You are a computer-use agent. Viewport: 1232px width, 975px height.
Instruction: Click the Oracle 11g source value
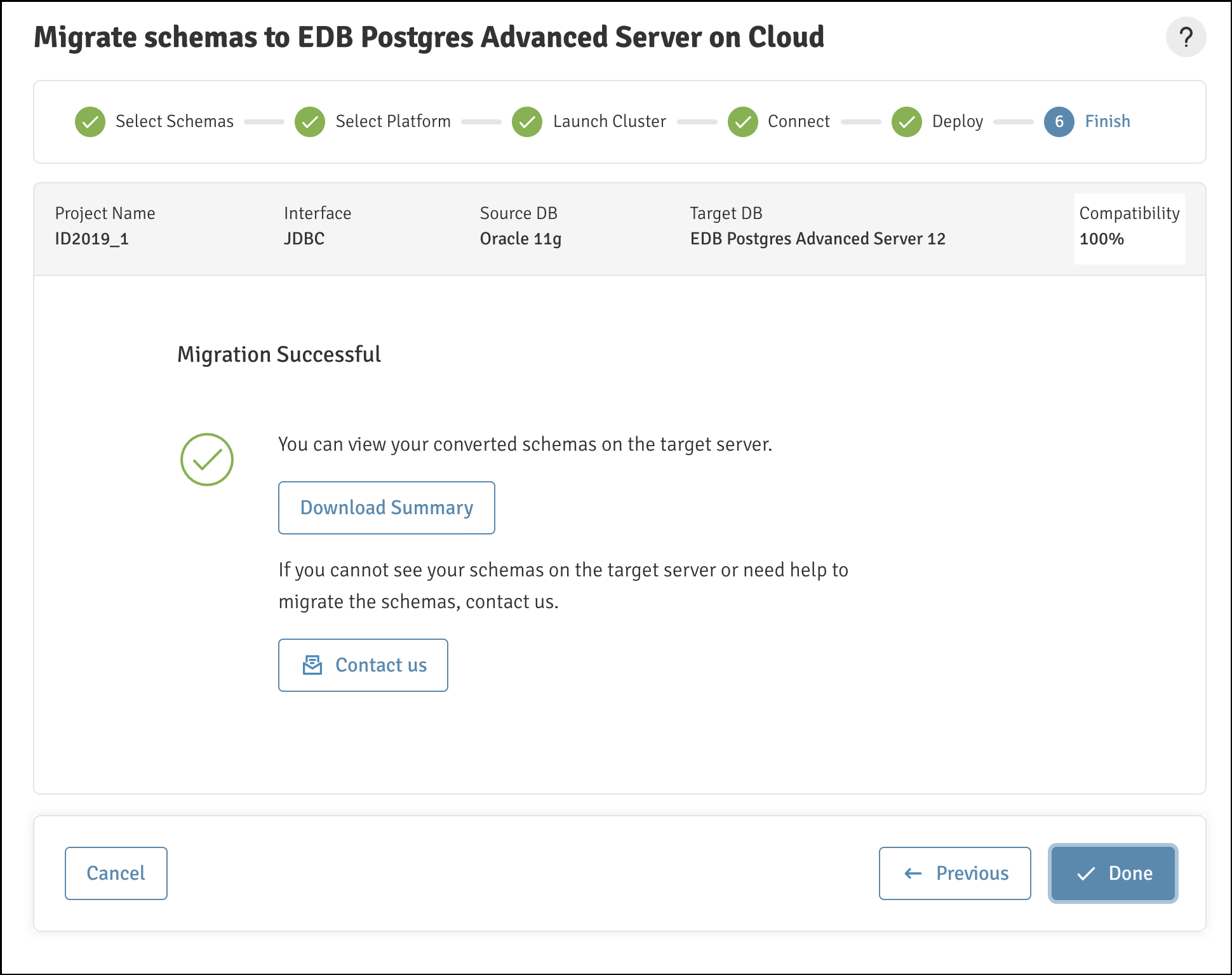pyautogui.click(x=521, y=239)
